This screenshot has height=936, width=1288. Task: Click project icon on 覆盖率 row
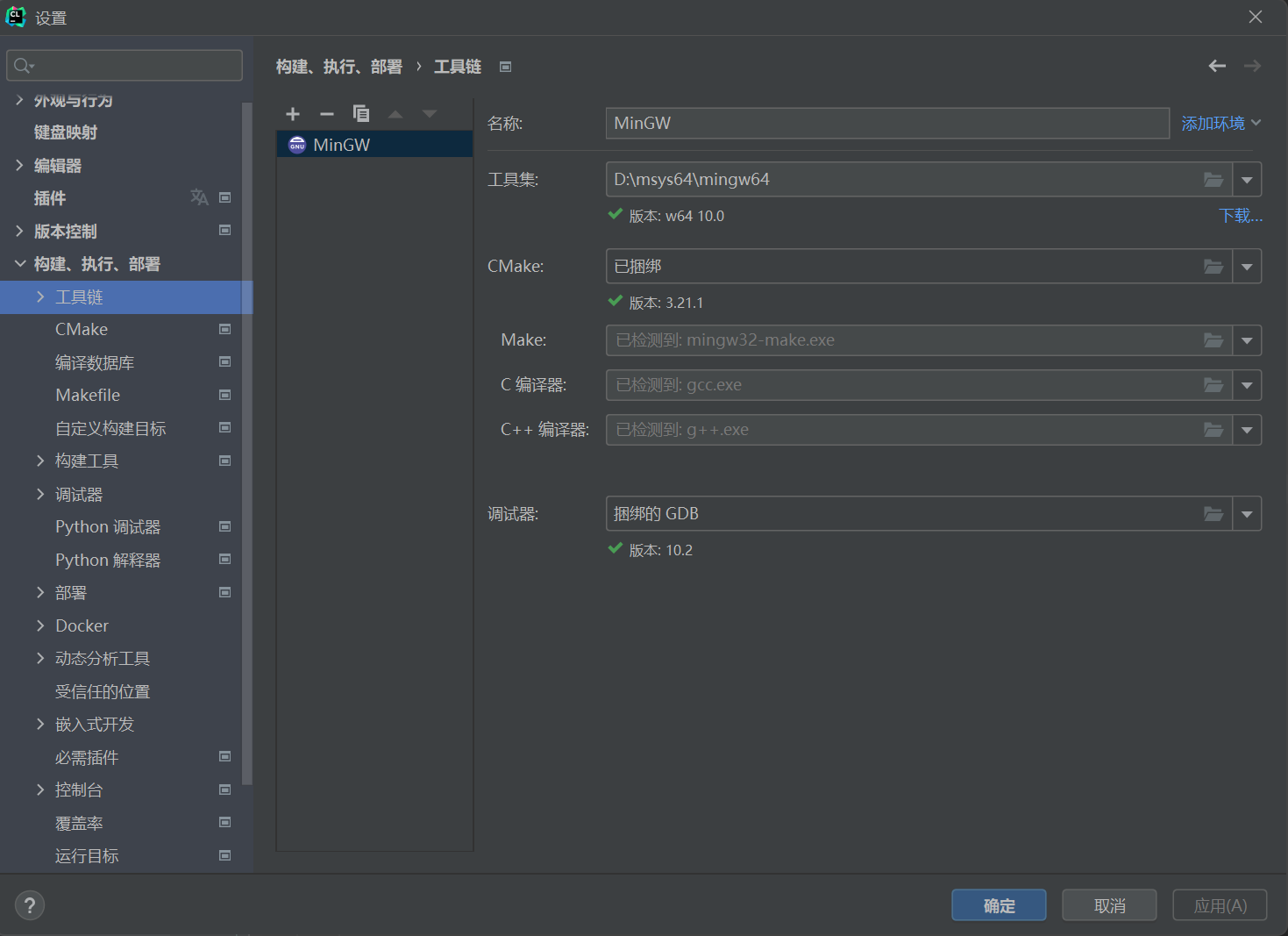pos(224,822)
